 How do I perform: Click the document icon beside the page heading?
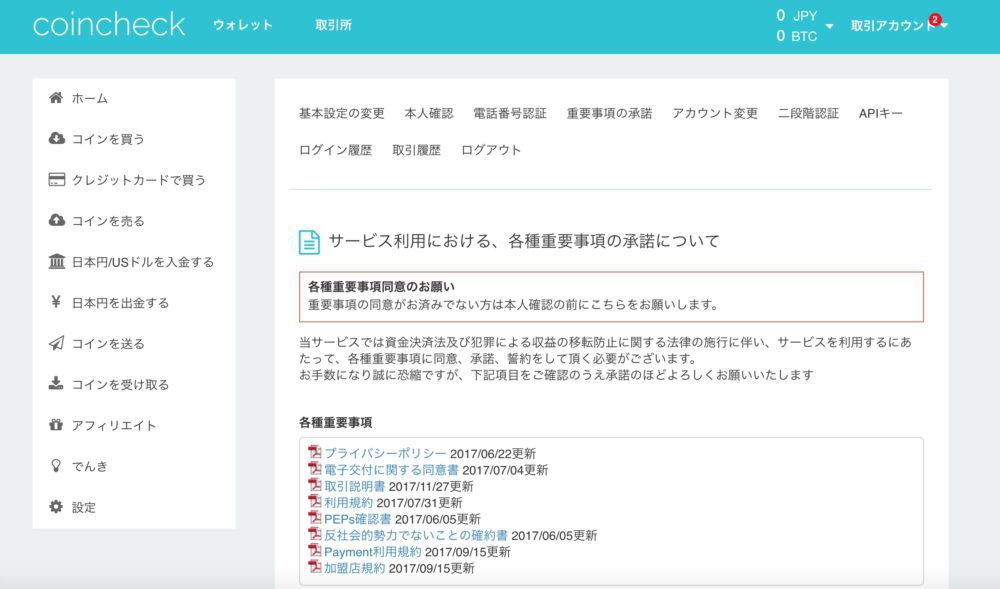pyautogui.click(x=309, y=242)
